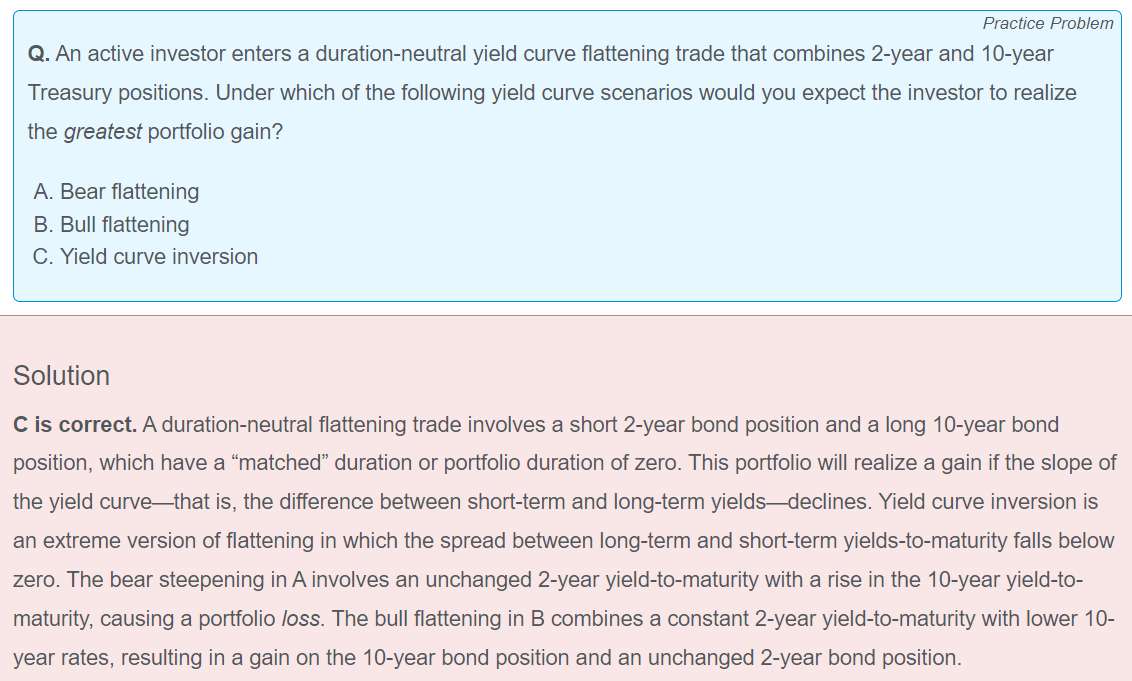The image size is (1132, 681).
Task: Choose answer option B. Bull flattening
Action: tap(111, 224)
